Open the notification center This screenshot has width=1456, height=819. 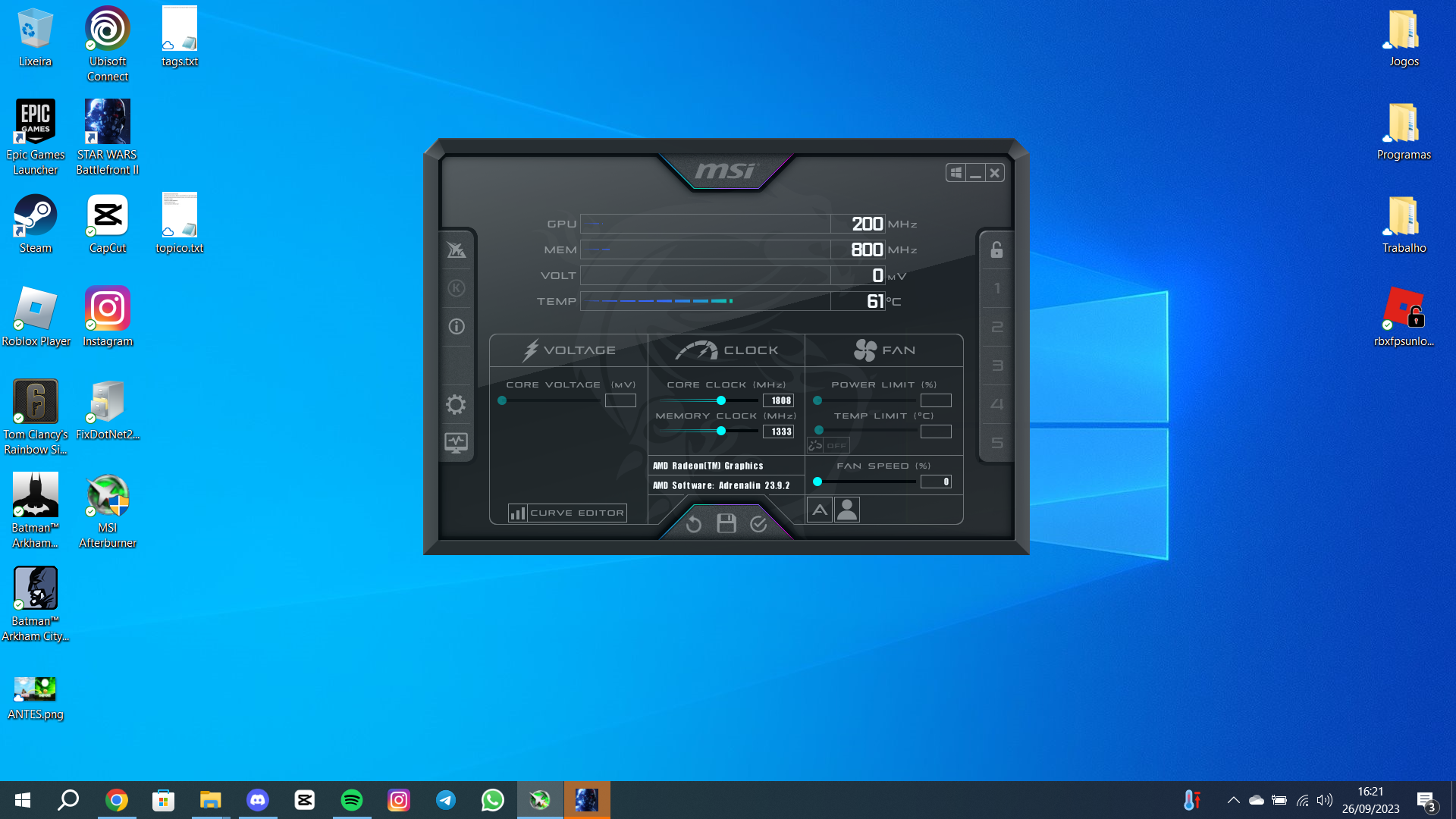pos(1426,801)
